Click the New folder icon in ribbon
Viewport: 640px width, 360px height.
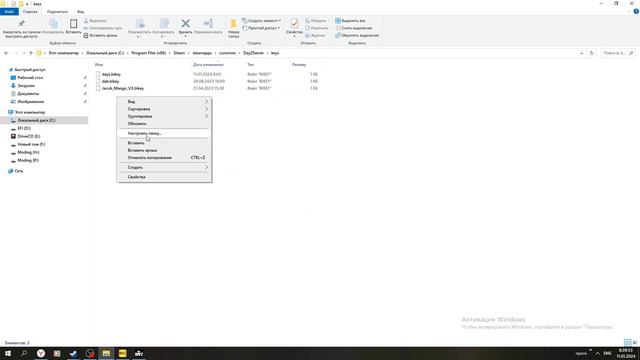[x=233, y=24]
